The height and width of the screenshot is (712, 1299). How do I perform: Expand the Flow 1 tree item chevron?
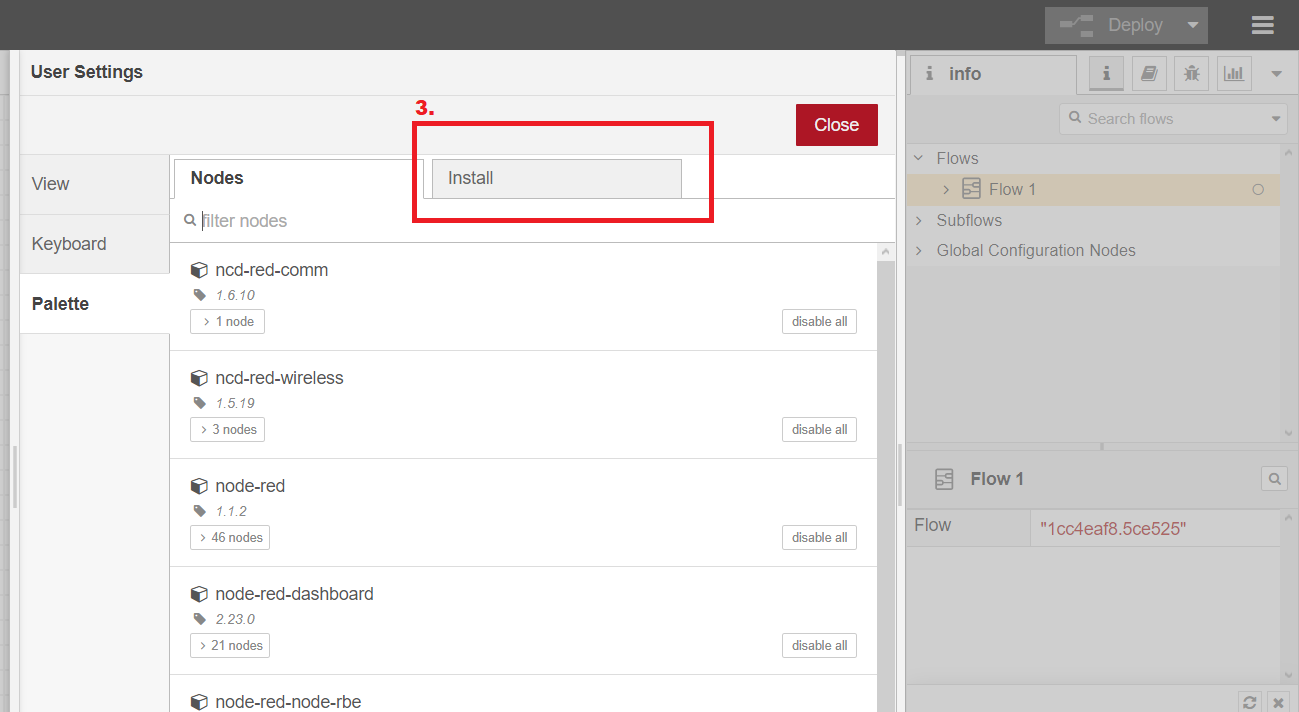[x=946, y=189]
